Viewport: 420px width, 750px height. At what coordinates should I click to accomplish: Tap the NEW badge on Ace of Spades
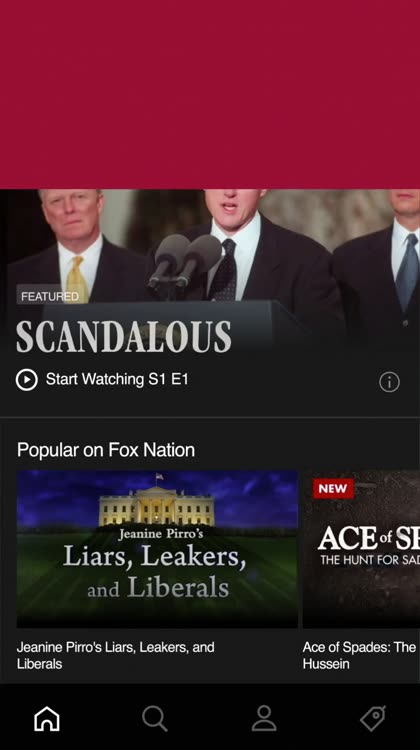(x=333, y=488)
